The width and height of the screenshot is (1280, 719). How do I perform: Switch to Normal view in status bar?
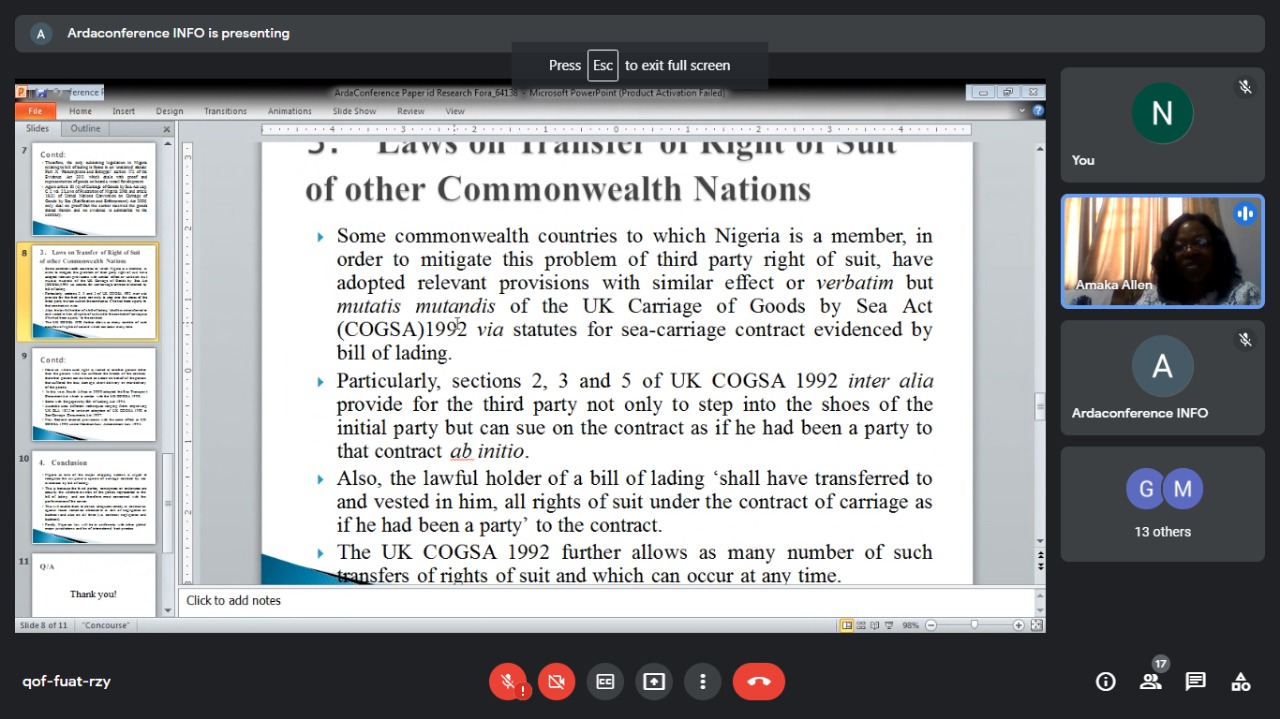coord(847,625)
